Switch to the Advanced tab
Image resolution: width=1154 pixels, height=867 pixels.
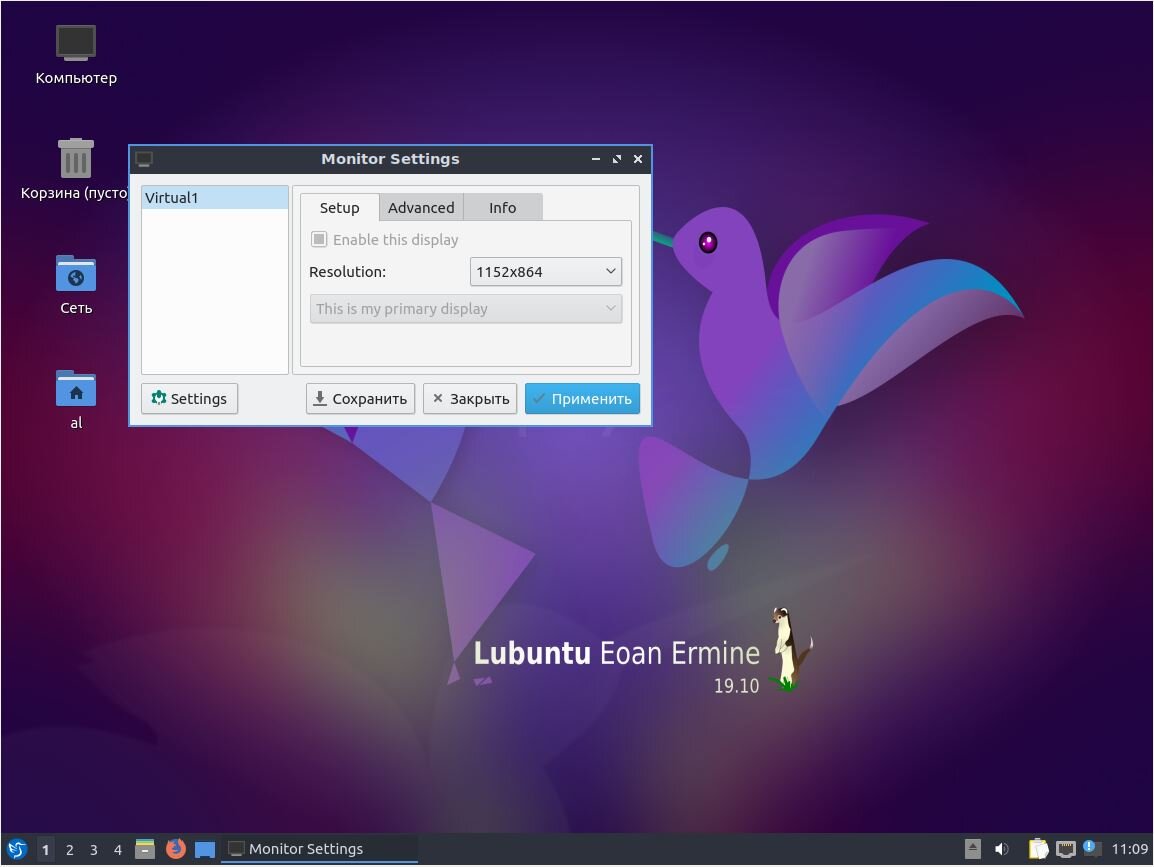click(x=421, y=207)
